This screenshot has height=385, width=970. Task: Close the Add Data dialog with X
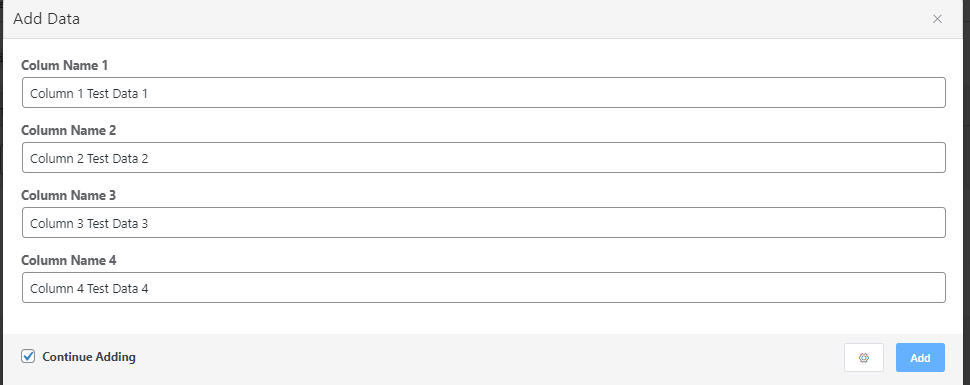(937, 19)
